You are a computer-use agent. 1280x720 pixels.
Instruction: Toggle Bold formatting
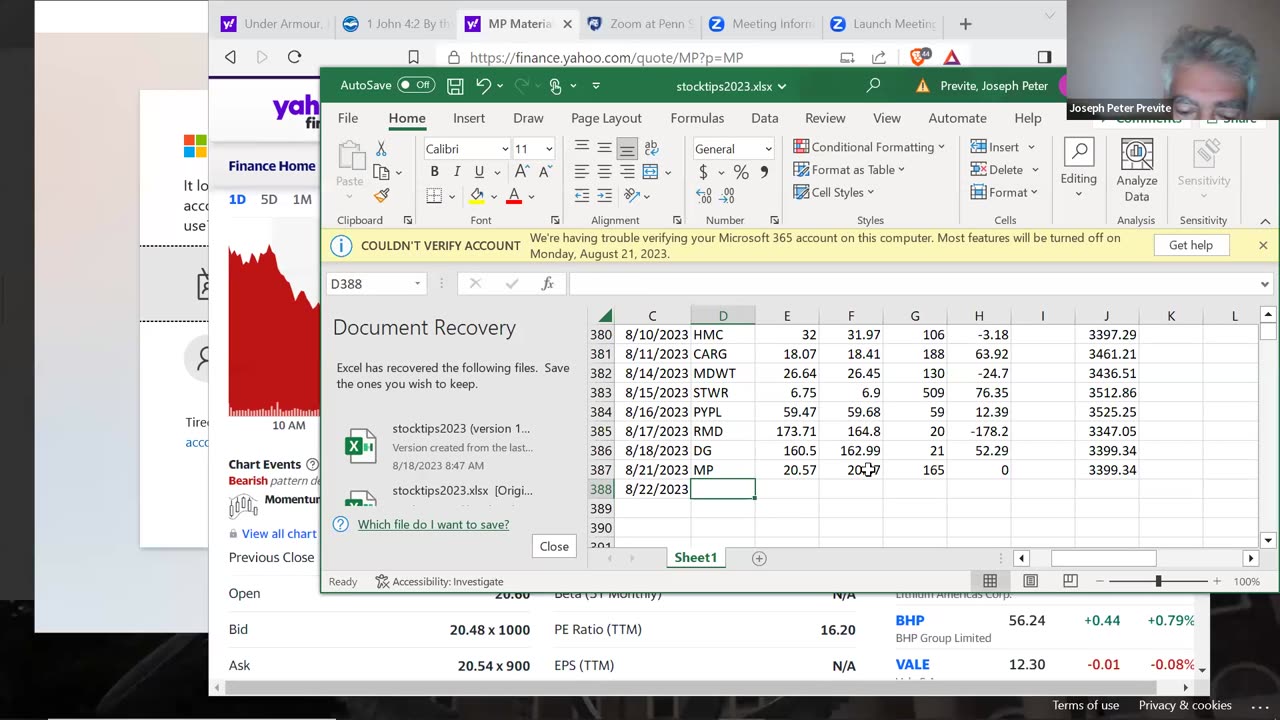point(434,172)
